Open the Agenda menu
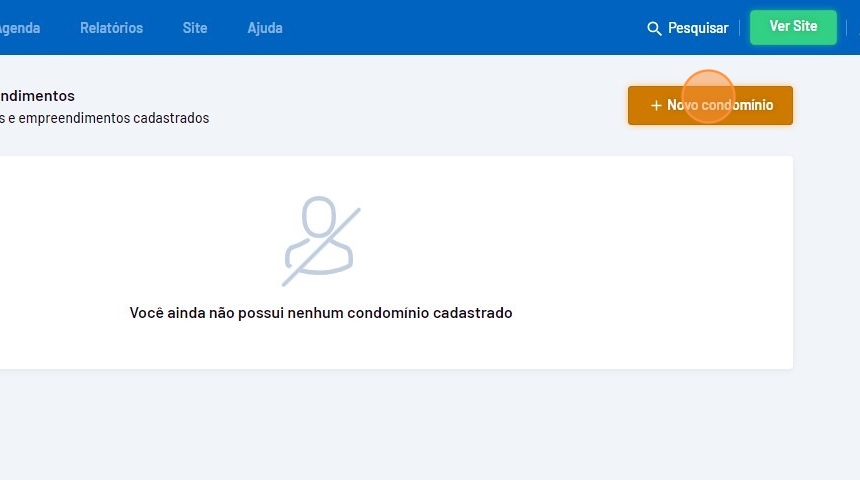The width and height of the screenshot is (860, 480). pyautogui.click(x=20, y=28)
